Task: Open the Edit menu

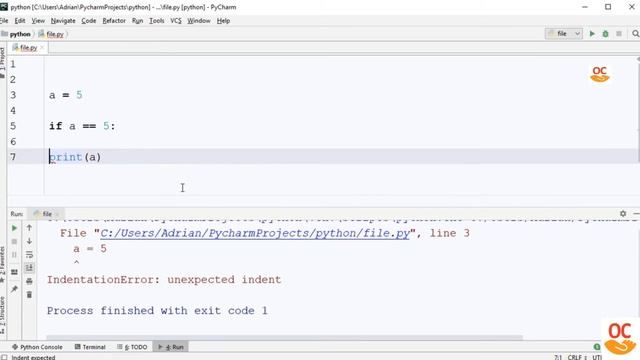Action: pyautogui.click(x=20, y=20)
